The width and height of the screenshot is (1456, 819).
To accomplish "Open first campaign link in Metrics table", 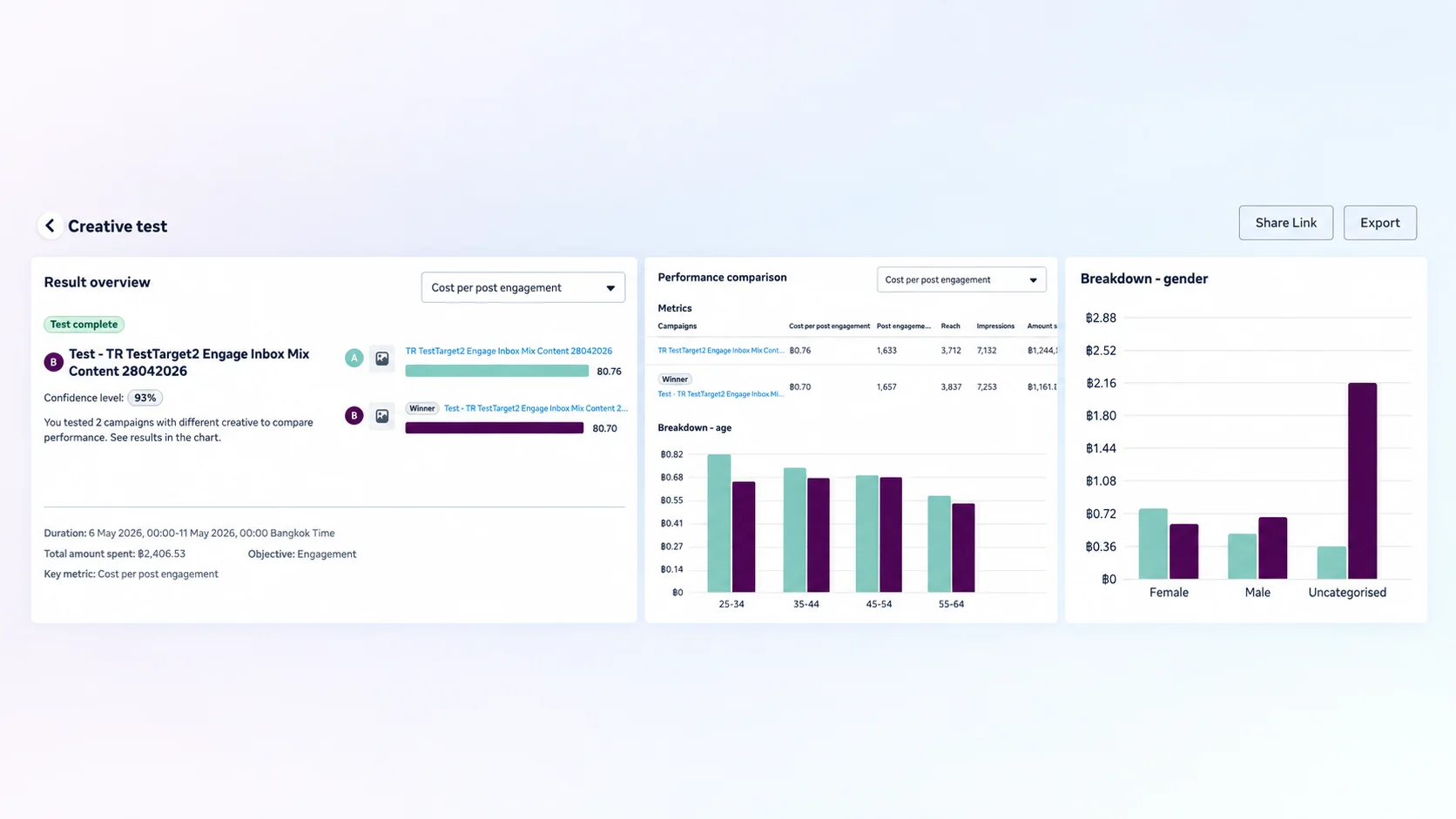I will pyautogui.click(x=720, y=351).
